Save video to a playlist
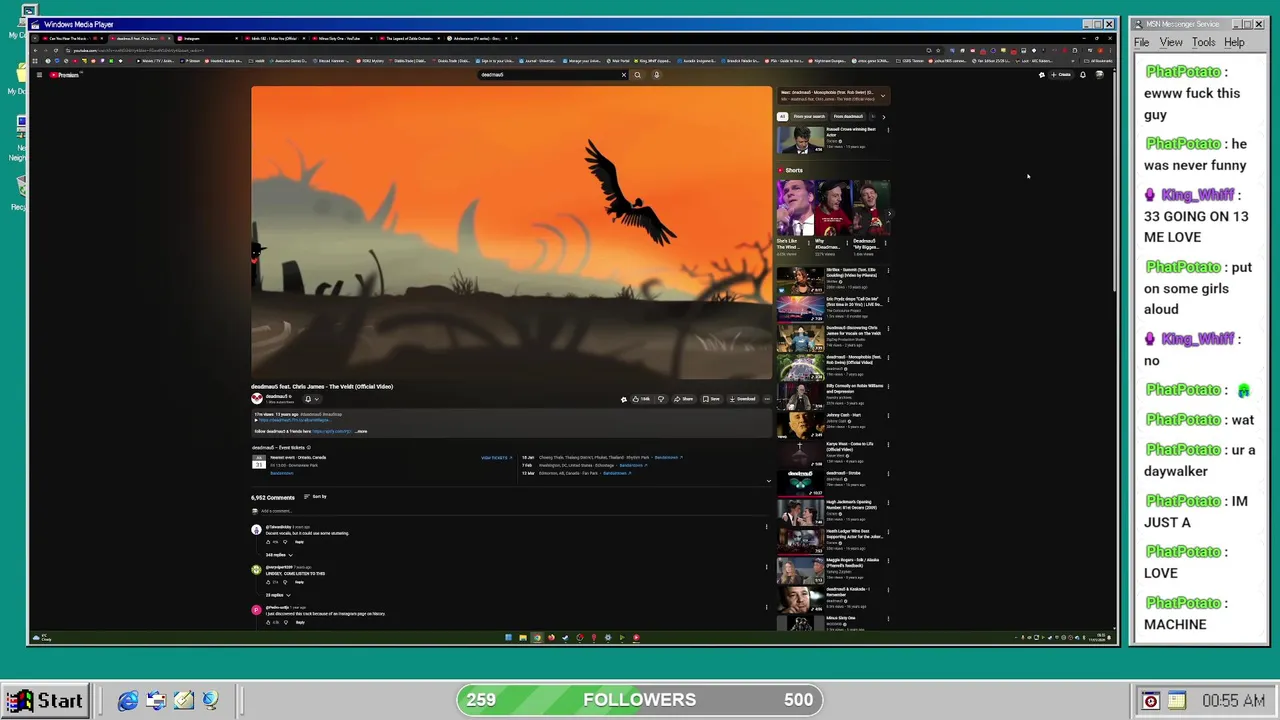Screen dimensions: 1280x720 (712, 399)
